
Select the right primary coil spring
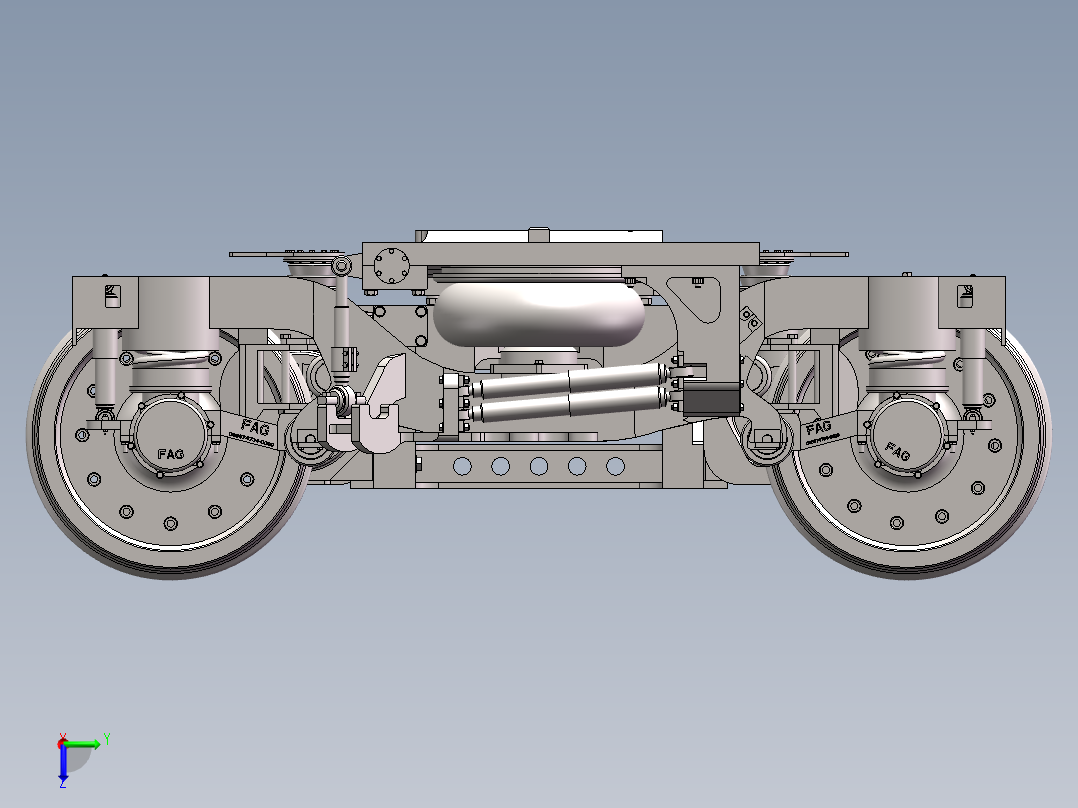pos(910,359)
